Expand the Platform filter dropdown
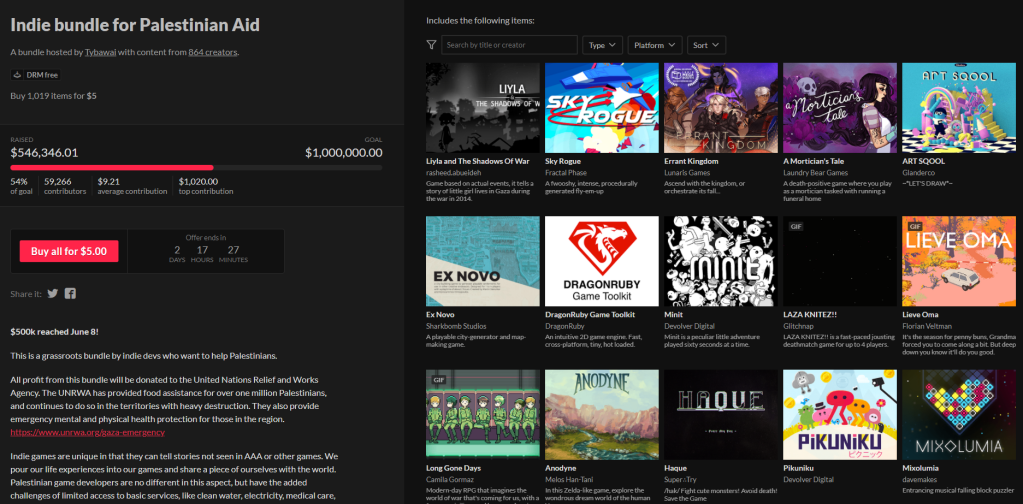The image size is (1023, 504). (655, 45)
